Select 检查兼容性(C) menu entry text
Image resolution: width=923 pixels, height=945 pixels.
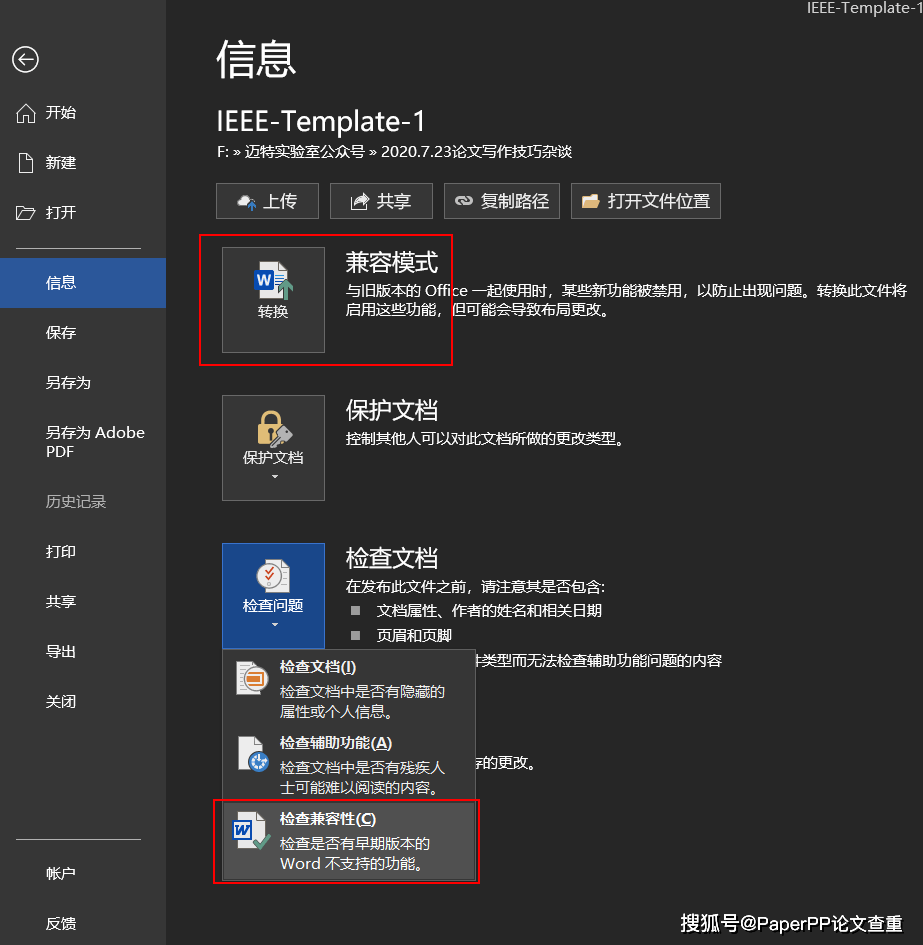[328, 819]
